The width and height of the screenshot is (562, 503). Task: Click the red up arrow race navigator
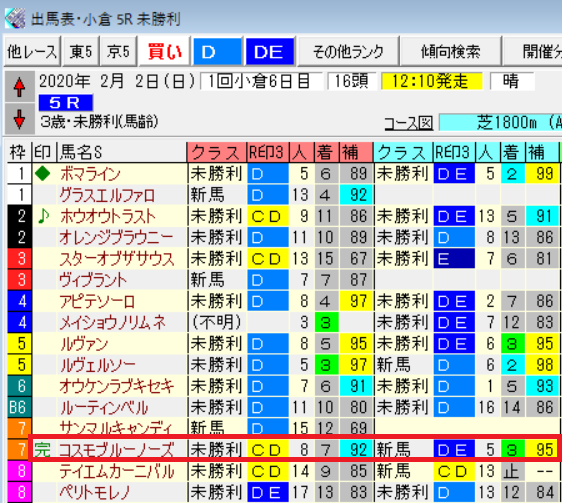(x=19, y=87)
